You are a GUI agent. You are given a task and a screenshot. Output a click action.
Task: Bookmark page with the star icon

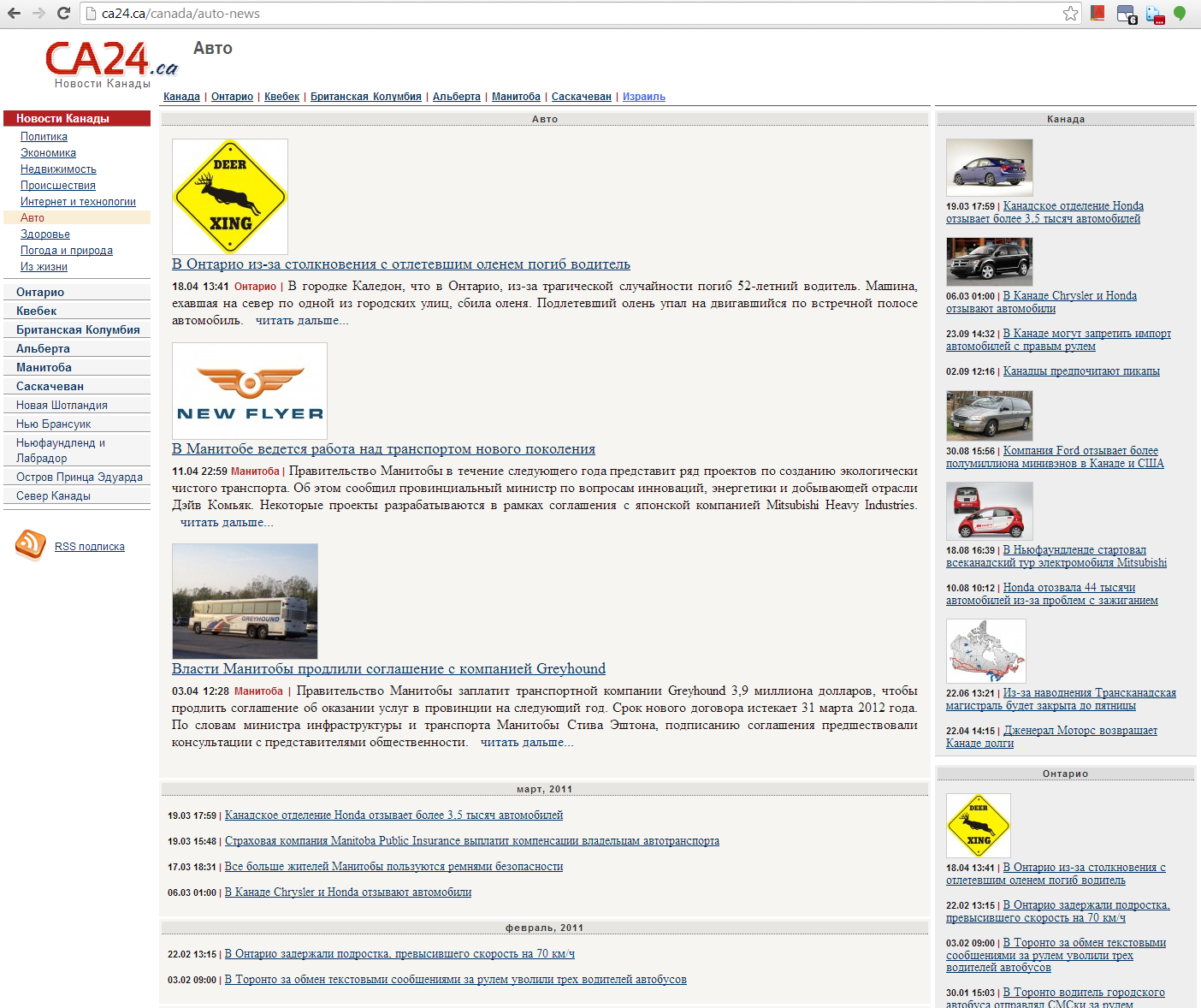tap(1070, 14)
